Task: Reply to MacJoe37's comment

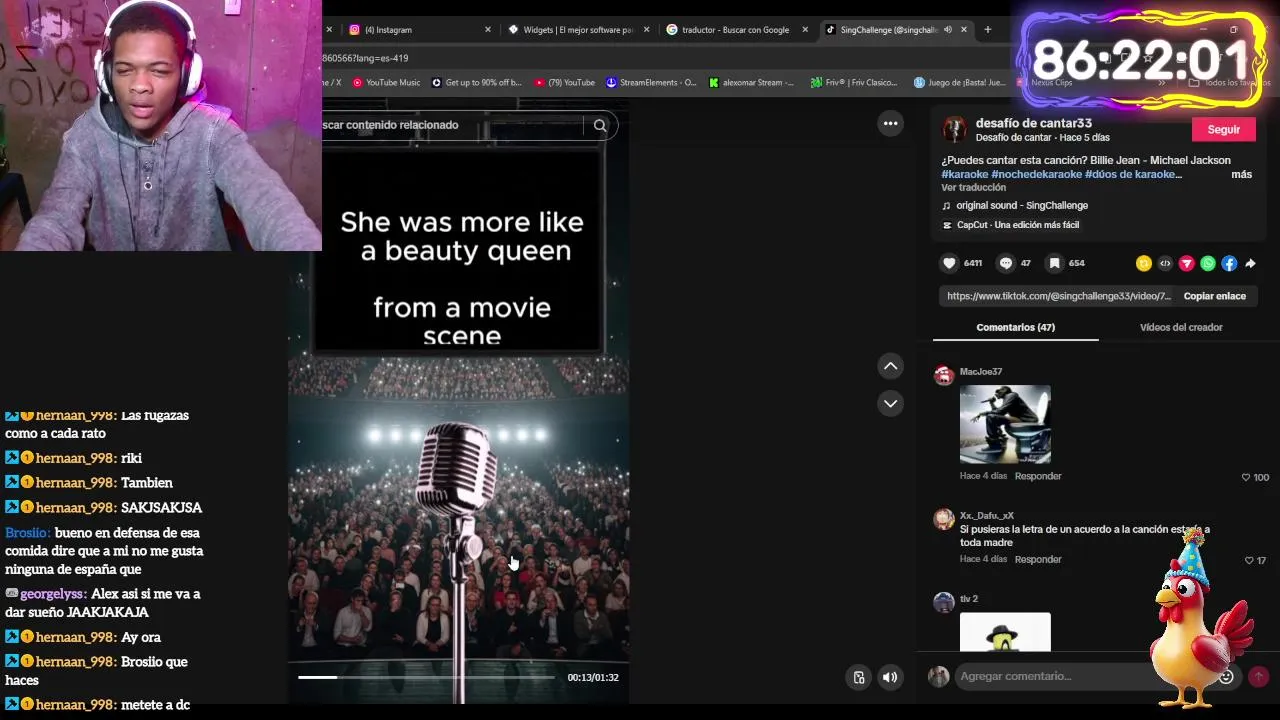Action: [1038, 476]
